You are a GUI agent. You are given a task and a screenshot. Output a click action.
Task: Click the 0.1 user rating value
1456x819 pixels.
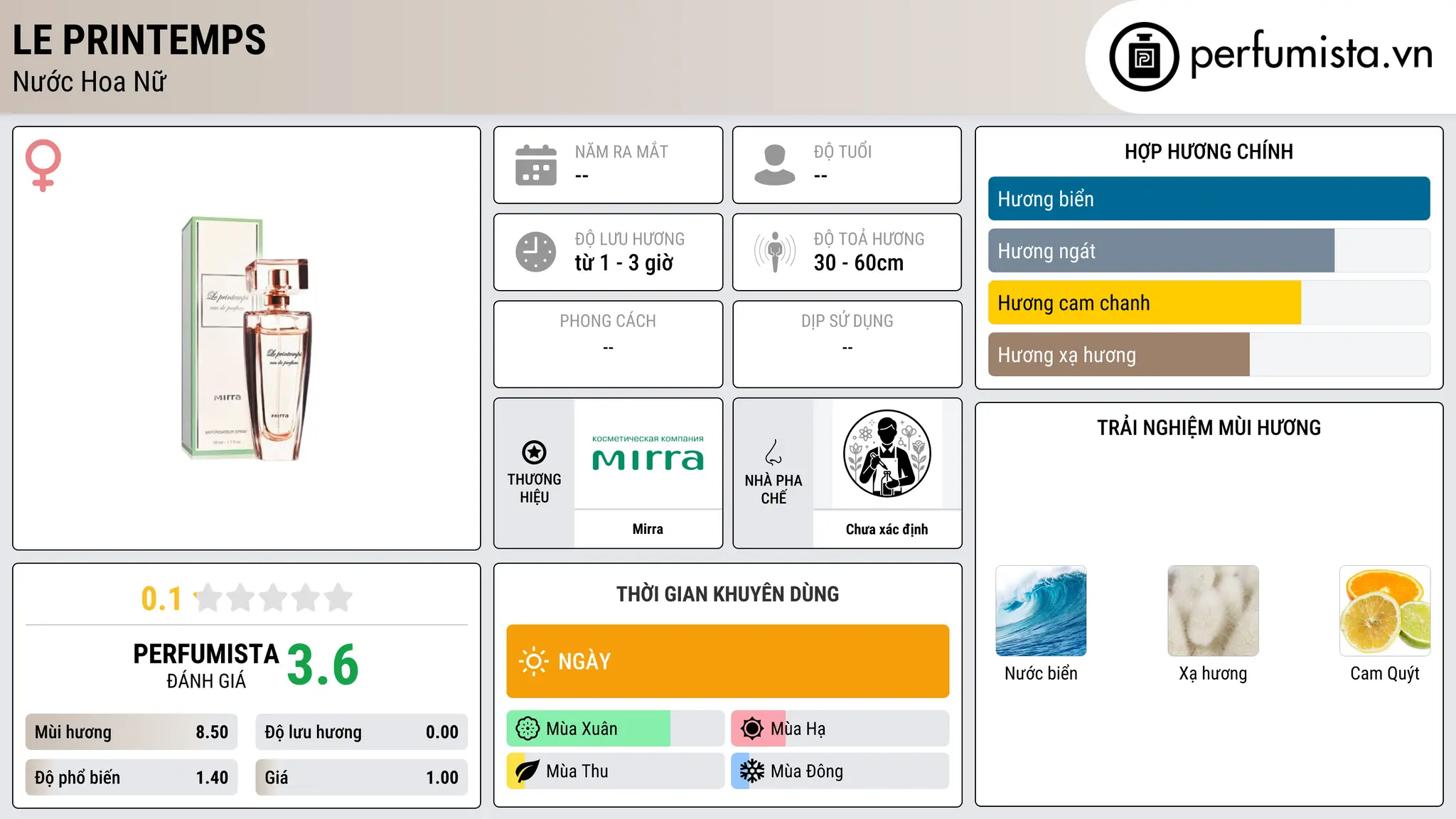[x=161, y=599]
